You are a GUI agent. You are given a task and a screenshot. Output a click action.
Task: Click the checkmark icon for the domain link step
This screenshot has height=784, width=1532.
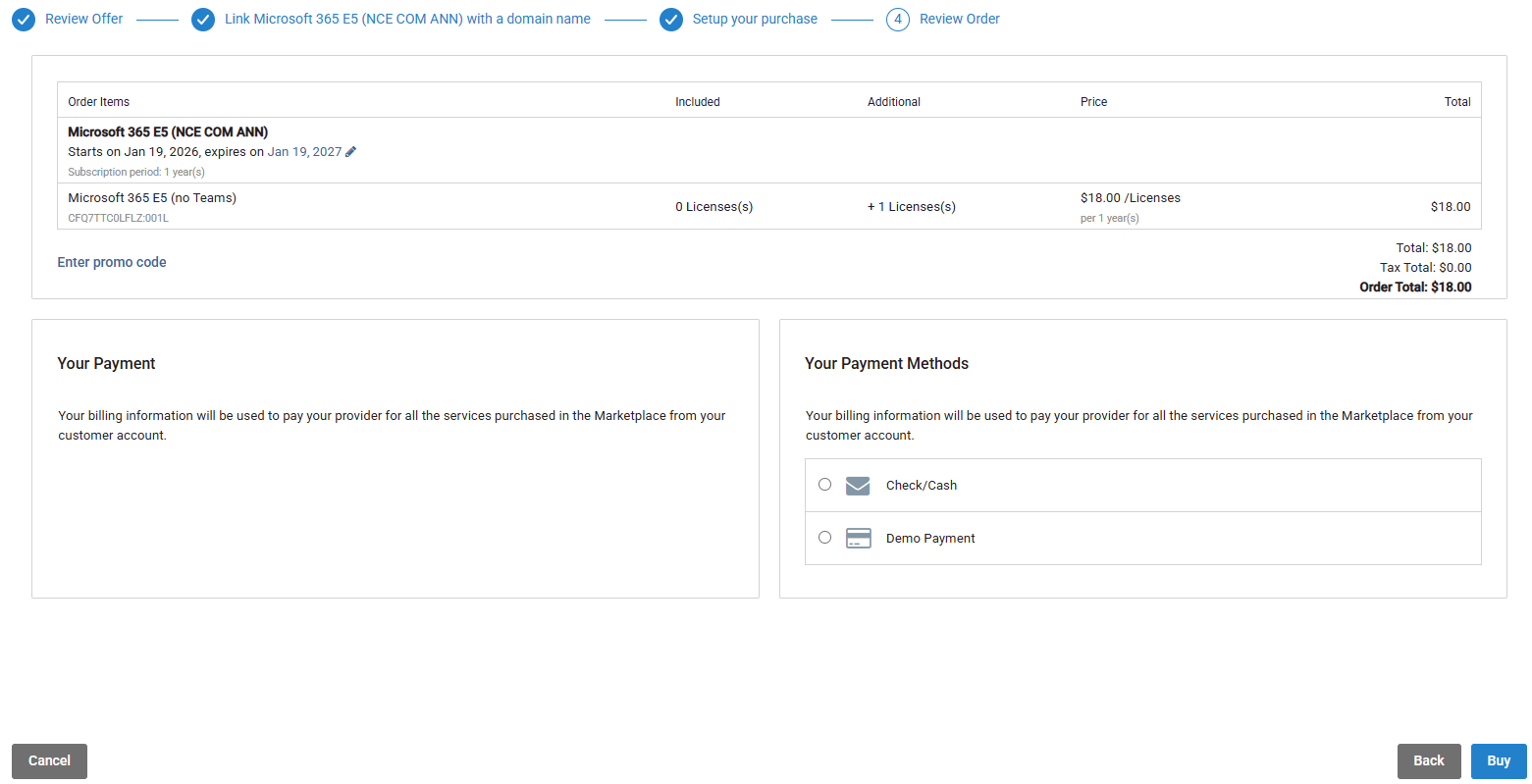[203, 20]
